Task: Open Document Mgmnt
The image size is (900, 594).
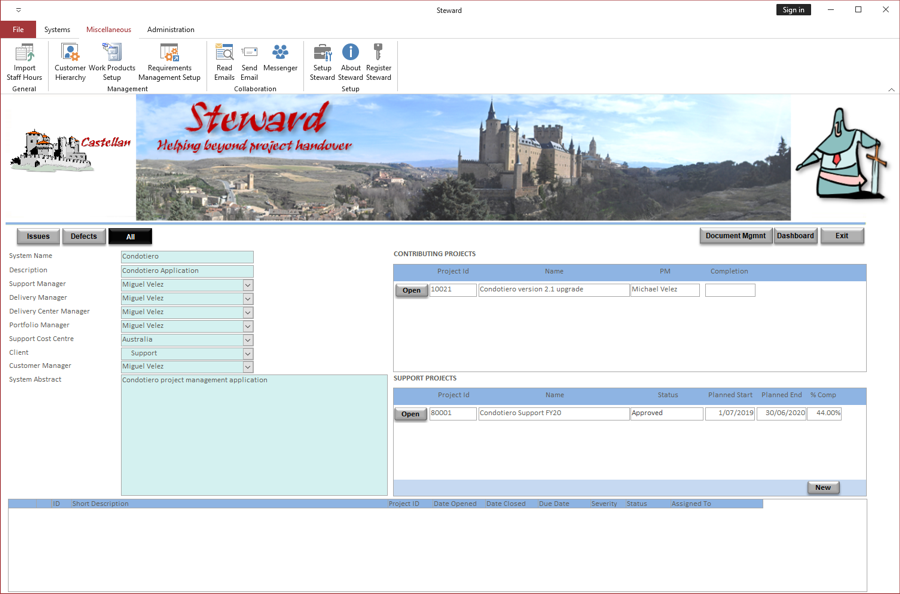Action: 736,236
